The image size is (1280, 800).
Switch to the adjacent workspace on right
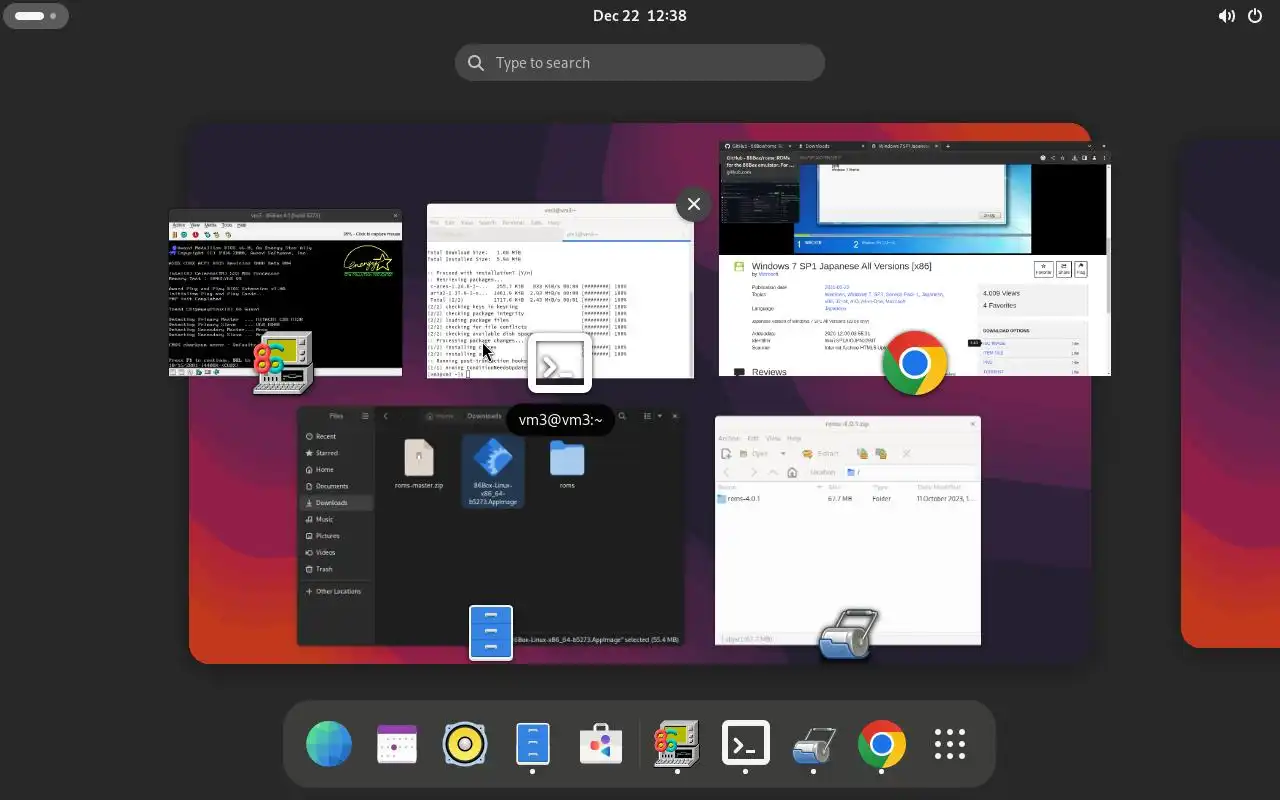[x=1231, y=392]
